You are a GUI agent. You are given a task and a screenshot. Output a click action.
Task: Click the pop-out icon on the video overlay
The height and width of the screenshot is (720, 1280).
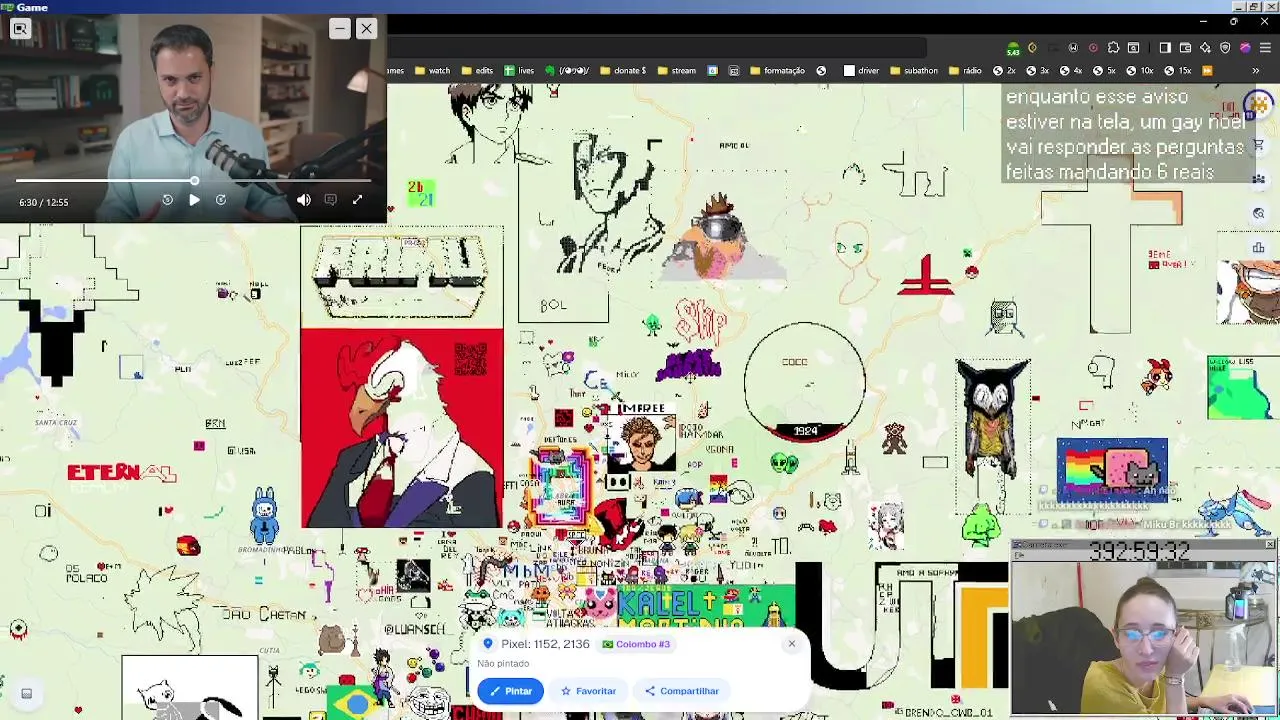point(20,29)
